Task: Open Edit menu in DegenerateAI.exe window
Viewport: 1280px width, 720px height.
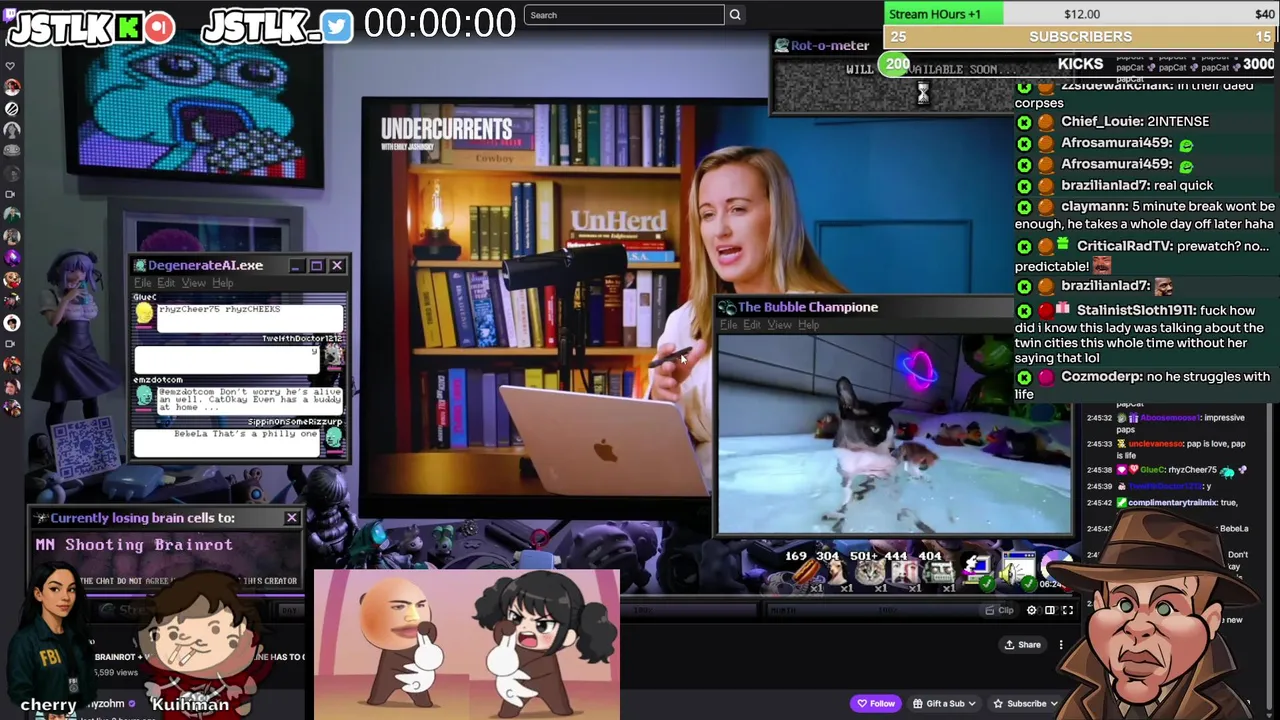Action: coord(166,283)
